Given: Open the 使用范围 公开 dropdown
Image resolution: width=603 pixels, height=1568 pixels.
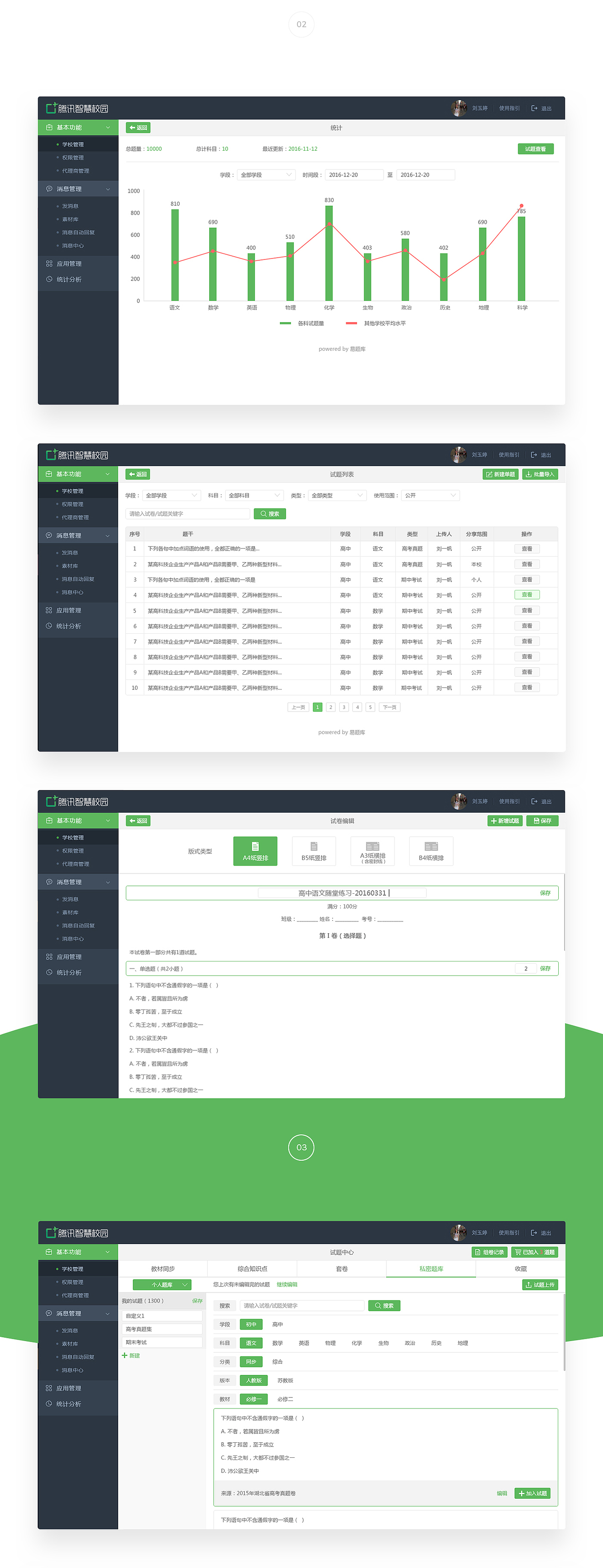Looking at the screenshot, I should 431,495.
